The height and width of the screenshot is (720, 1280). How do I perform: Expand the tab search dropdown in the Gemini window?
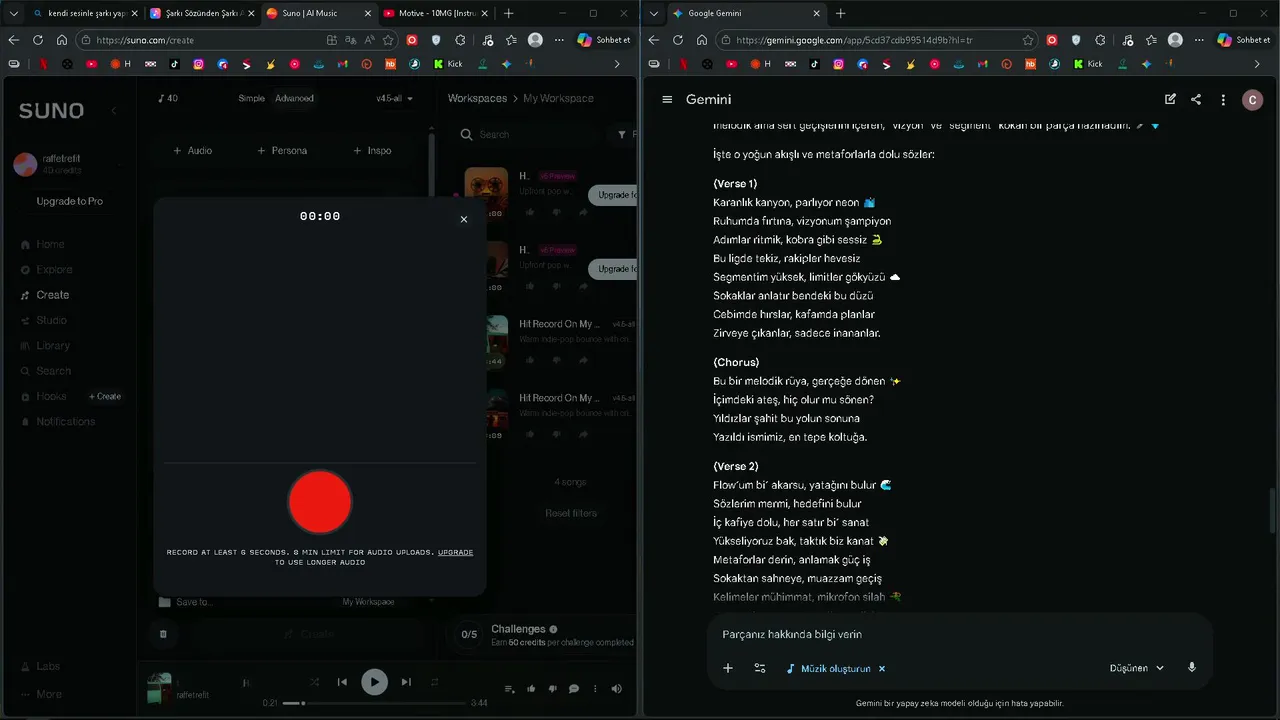[653, 13]
